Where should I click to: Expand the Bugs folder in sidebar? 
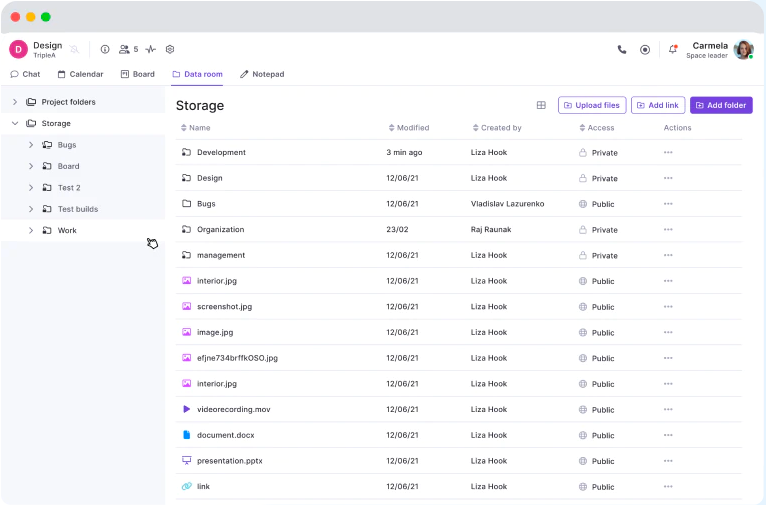pyautogui.click(x=31, y=145)
